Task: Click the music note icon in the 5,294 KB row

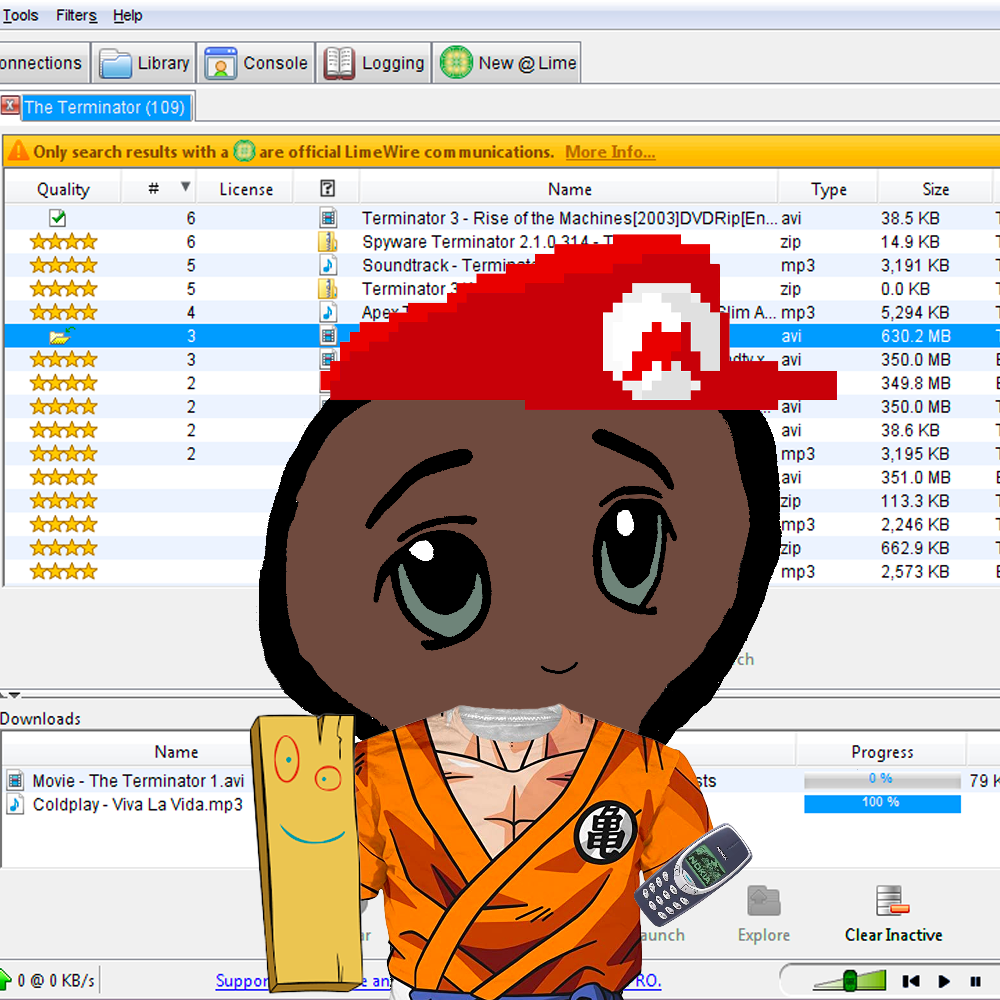Action: 328,312
